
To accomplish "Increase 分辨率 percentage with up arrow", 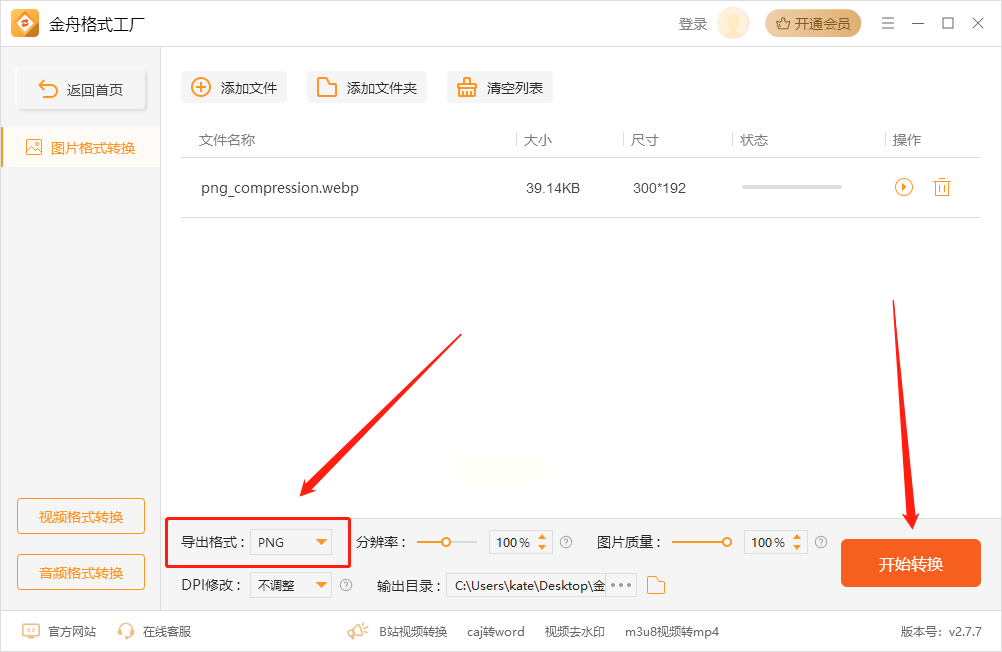I will (x=542, y=537).
